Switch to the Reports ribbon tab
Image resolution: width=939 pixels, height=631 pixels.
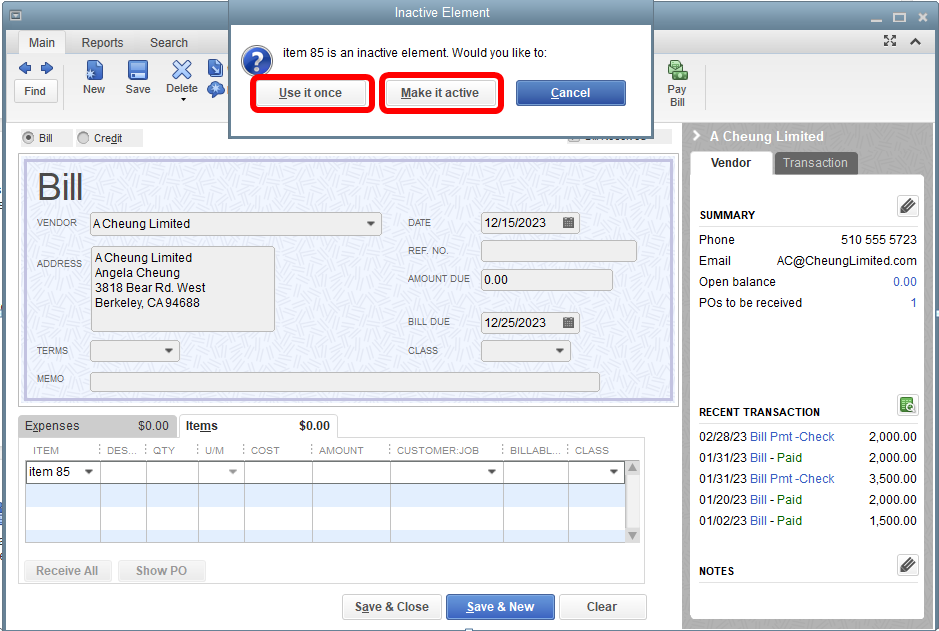click(102, 43)
